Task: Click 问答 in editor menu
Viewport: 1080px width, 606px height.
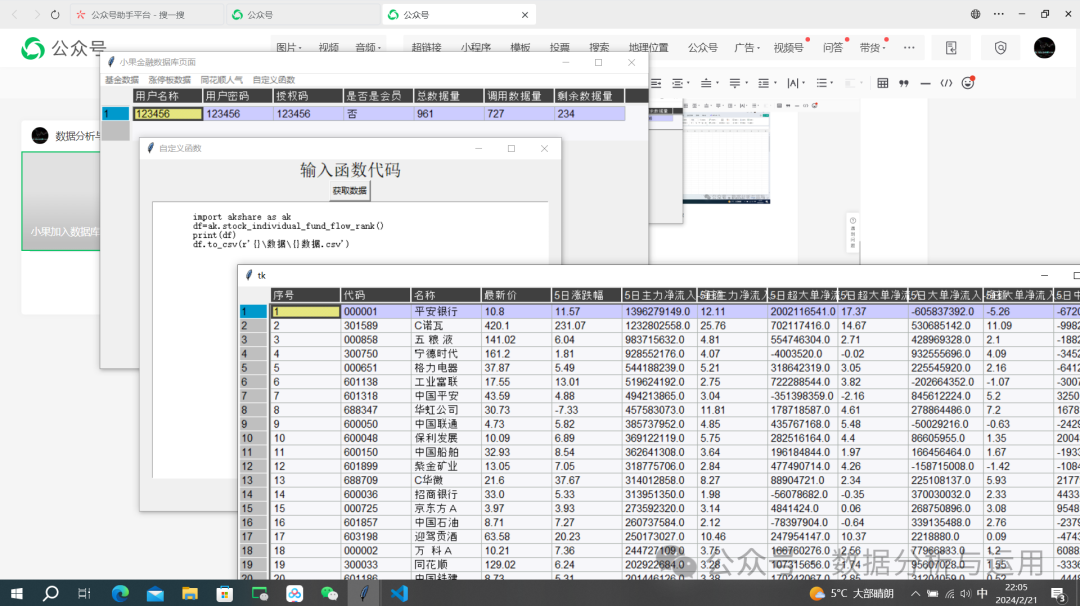Action: tap(832, 48)
